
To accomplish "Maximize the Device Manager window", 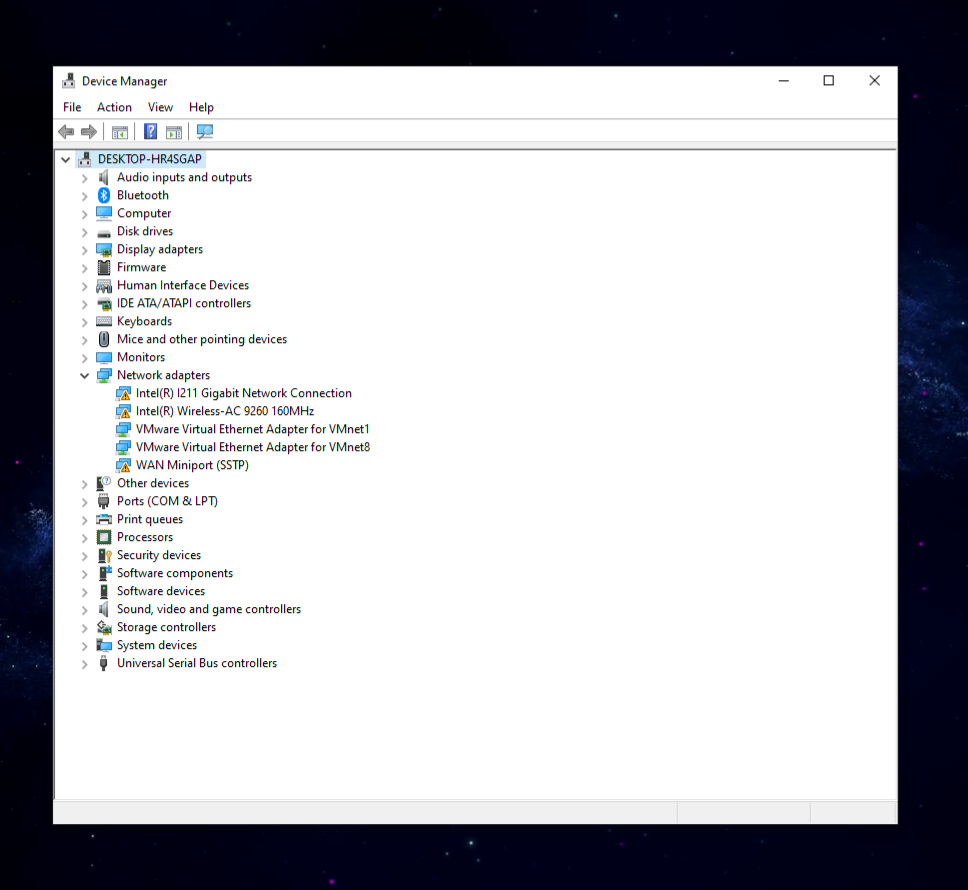I will (x=828, y=81).
